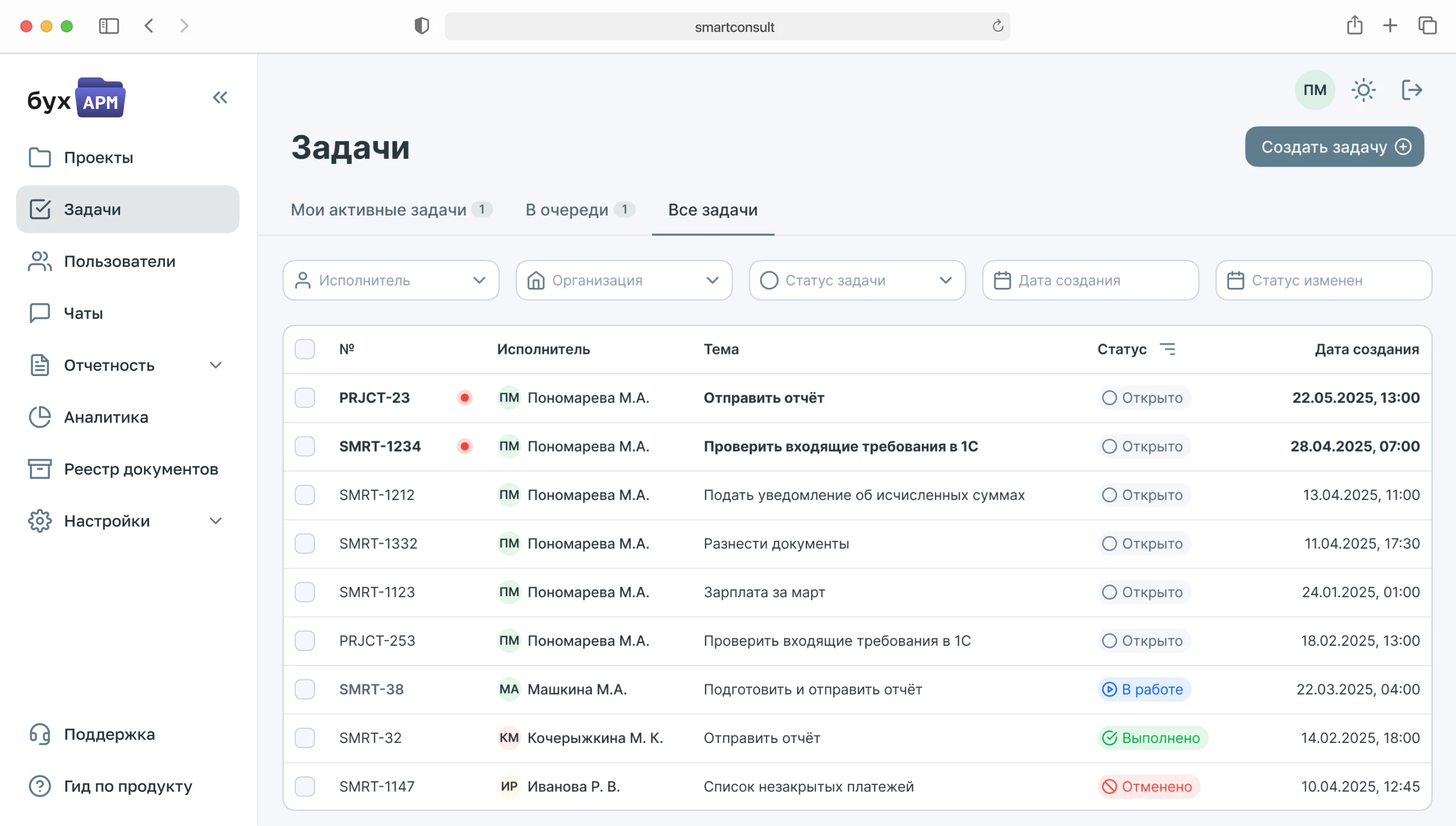Open task Список незакрытых платежей
1456x826 pixels.
click(x=809, y=787)
